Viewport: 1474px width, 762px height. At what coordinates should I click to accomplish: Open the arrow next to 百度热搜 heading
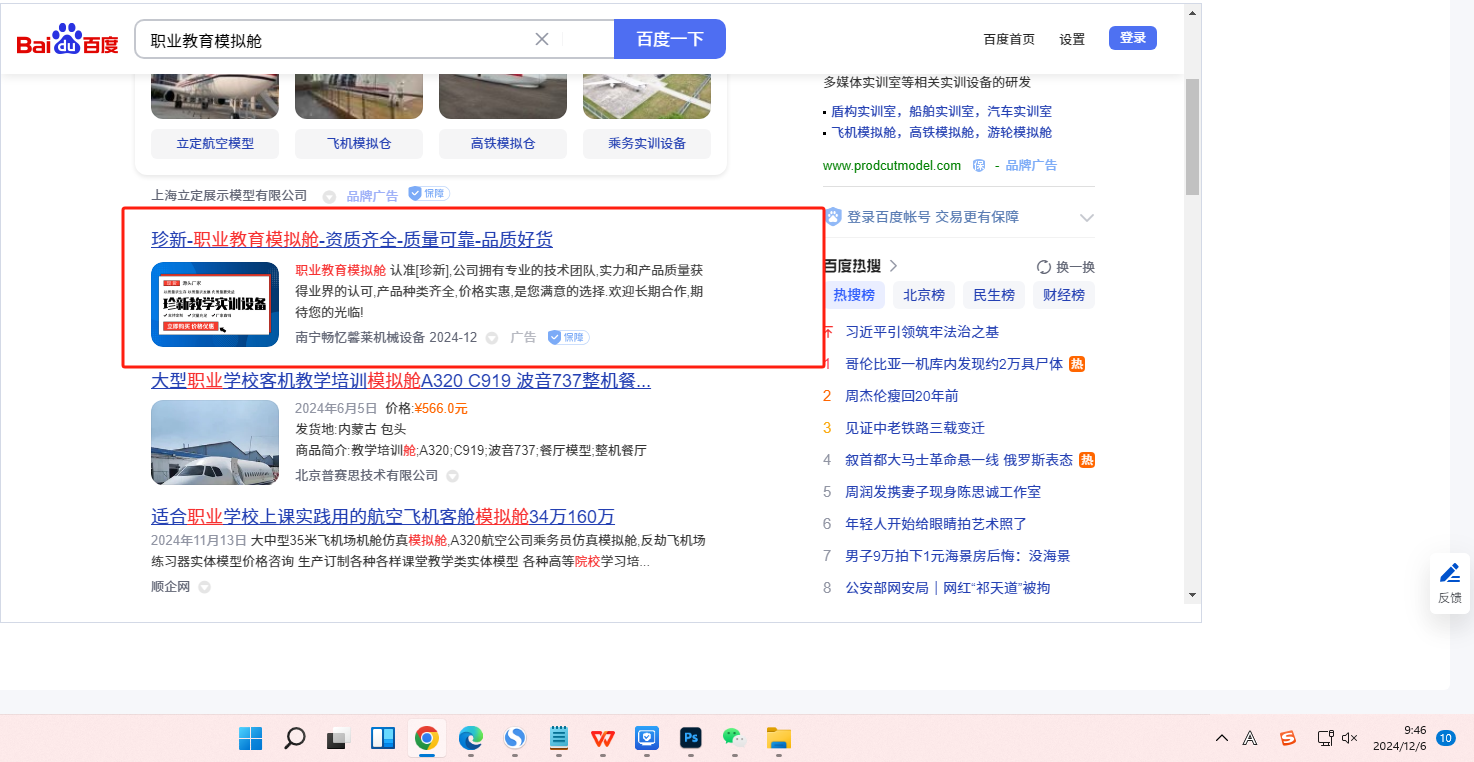click(894, 266)
